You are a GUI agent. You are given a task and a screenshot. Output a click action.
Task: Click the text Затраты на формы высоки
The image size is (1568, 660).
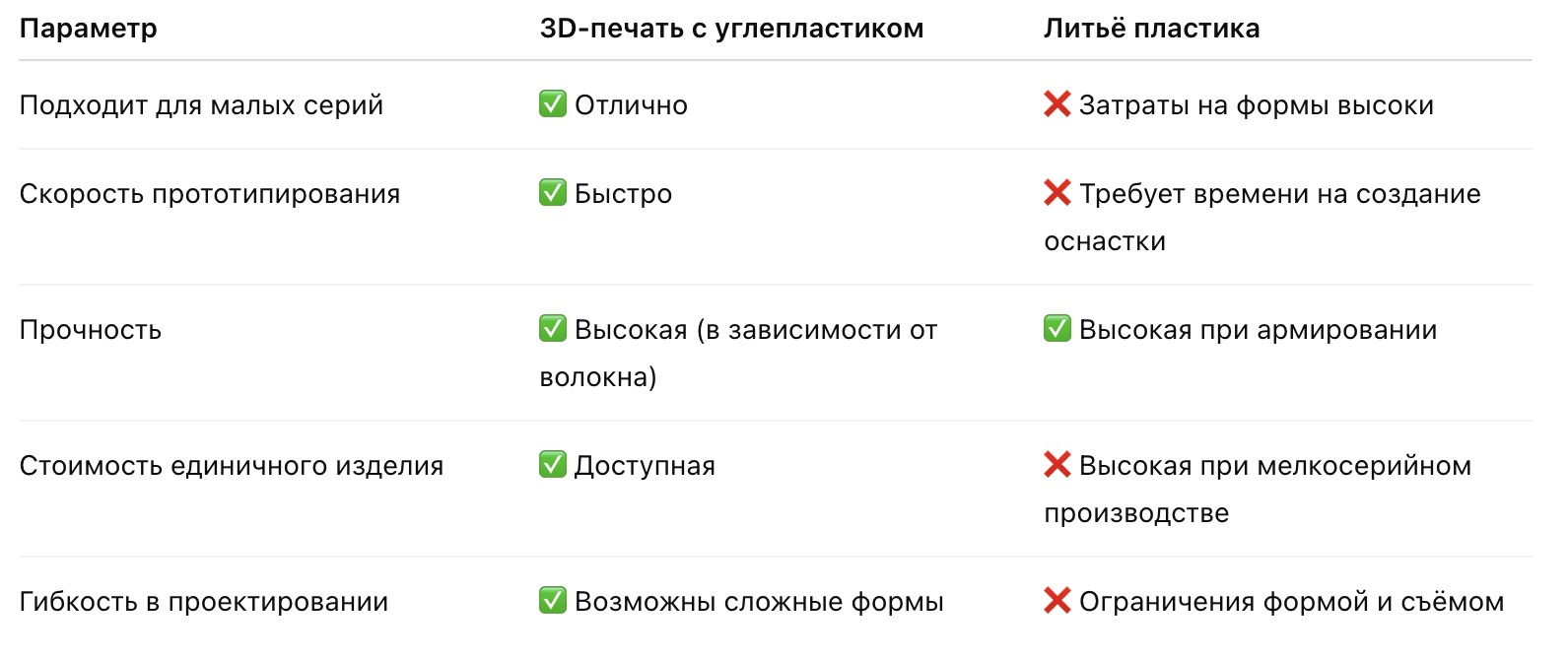point(1256,105)
